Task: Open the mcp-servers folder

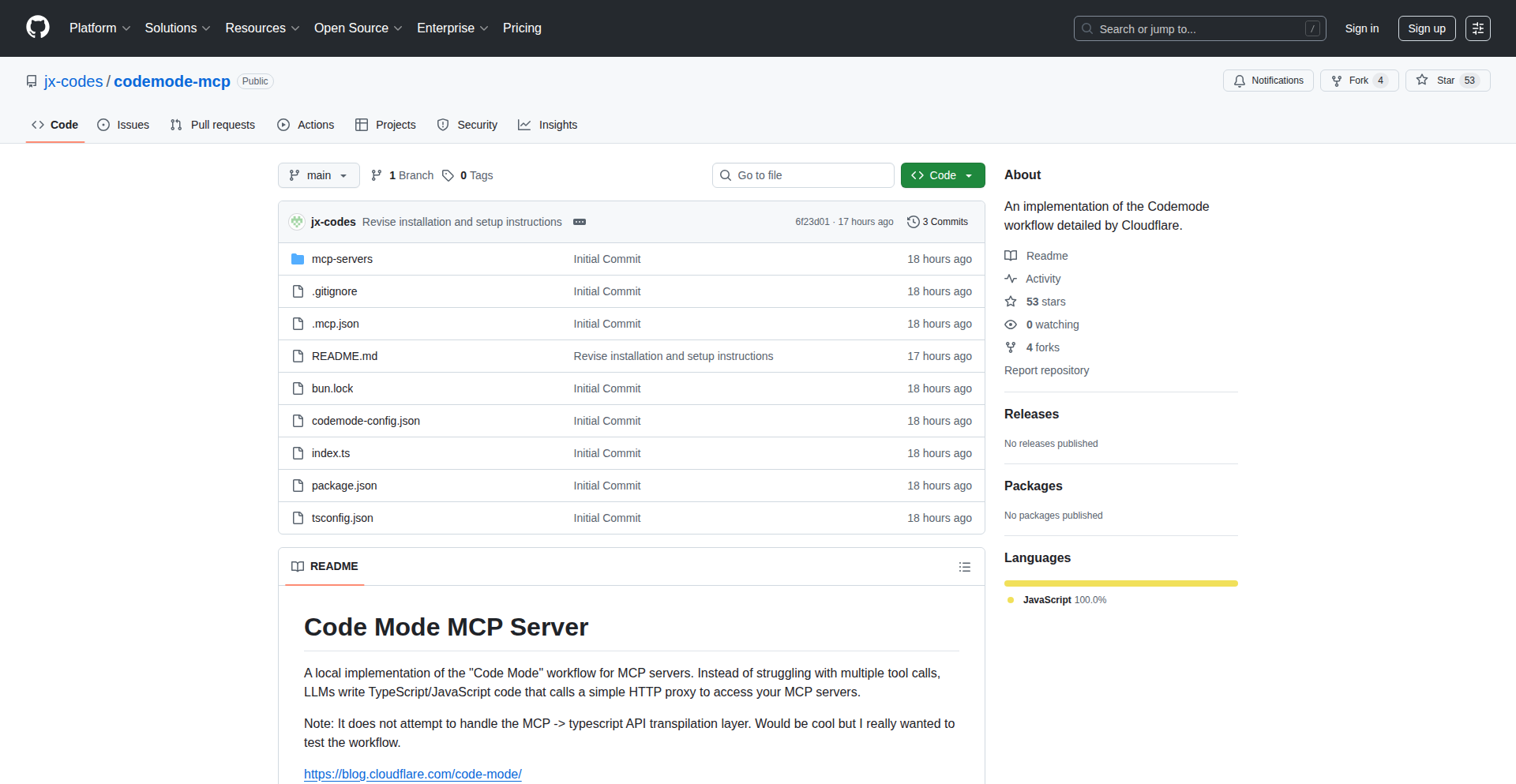Action: (x=342, y=259)
